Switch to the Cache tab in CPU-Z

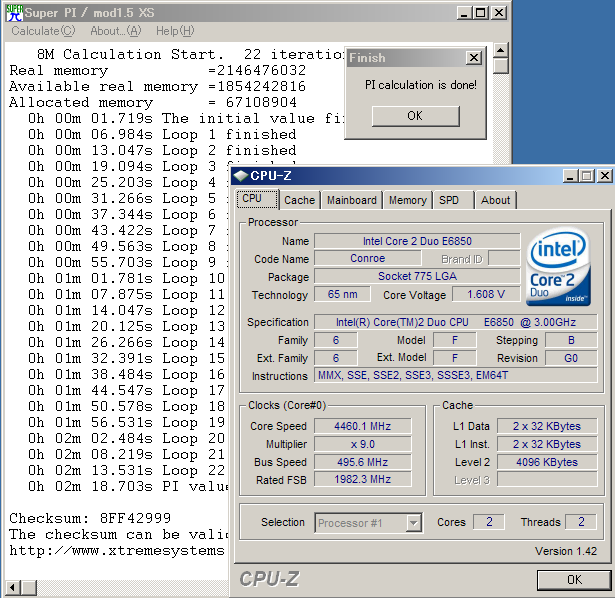[300, 200]
